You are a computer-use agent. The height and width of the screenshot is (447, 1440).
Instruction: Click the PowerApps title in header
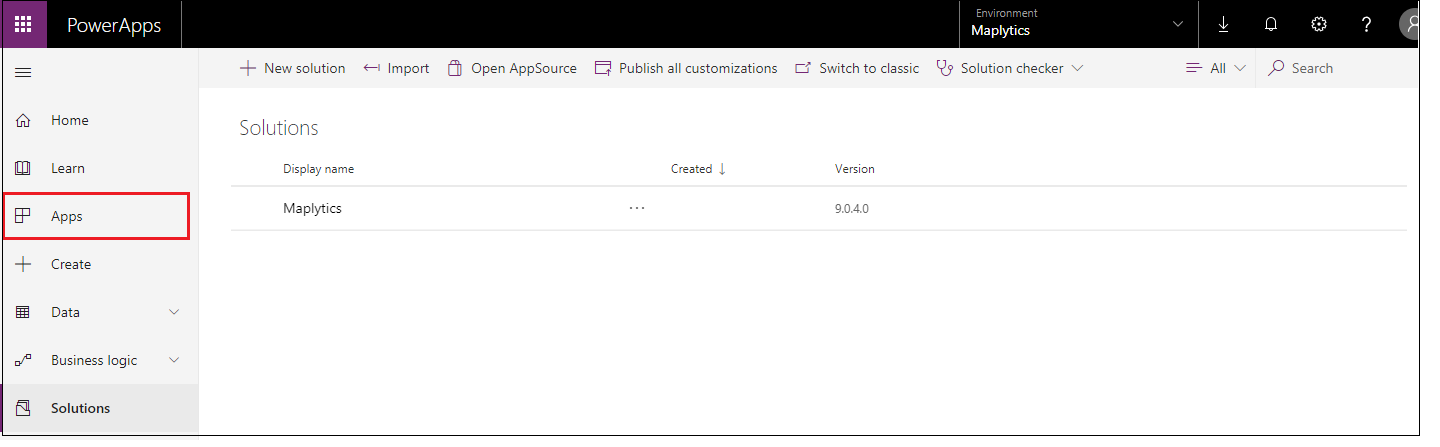114,25
